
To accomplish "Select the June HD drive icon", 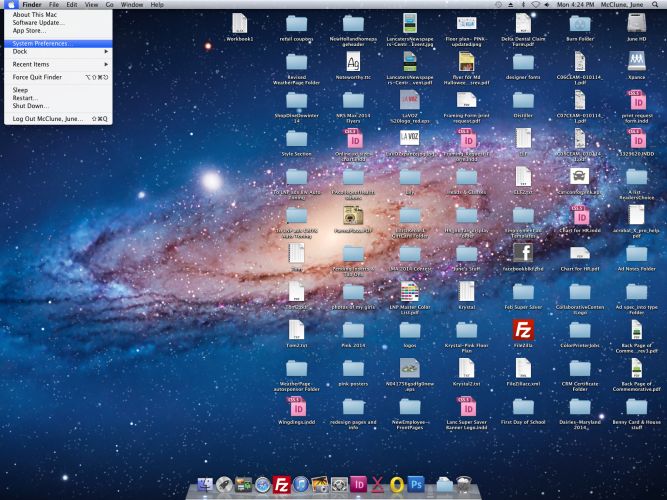I will click(x=636, y=24).
